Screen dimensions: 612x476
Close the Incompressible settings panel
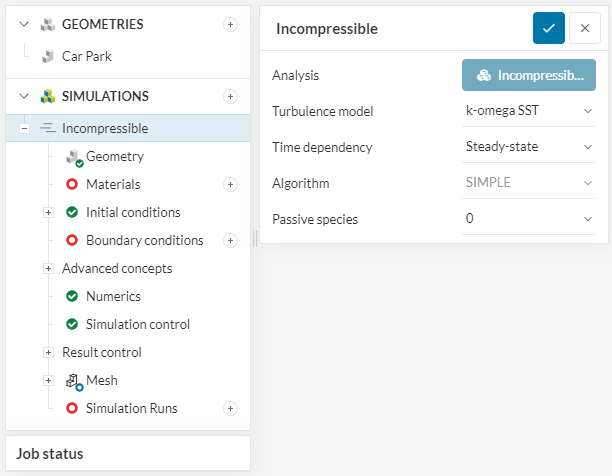[584, 29]
